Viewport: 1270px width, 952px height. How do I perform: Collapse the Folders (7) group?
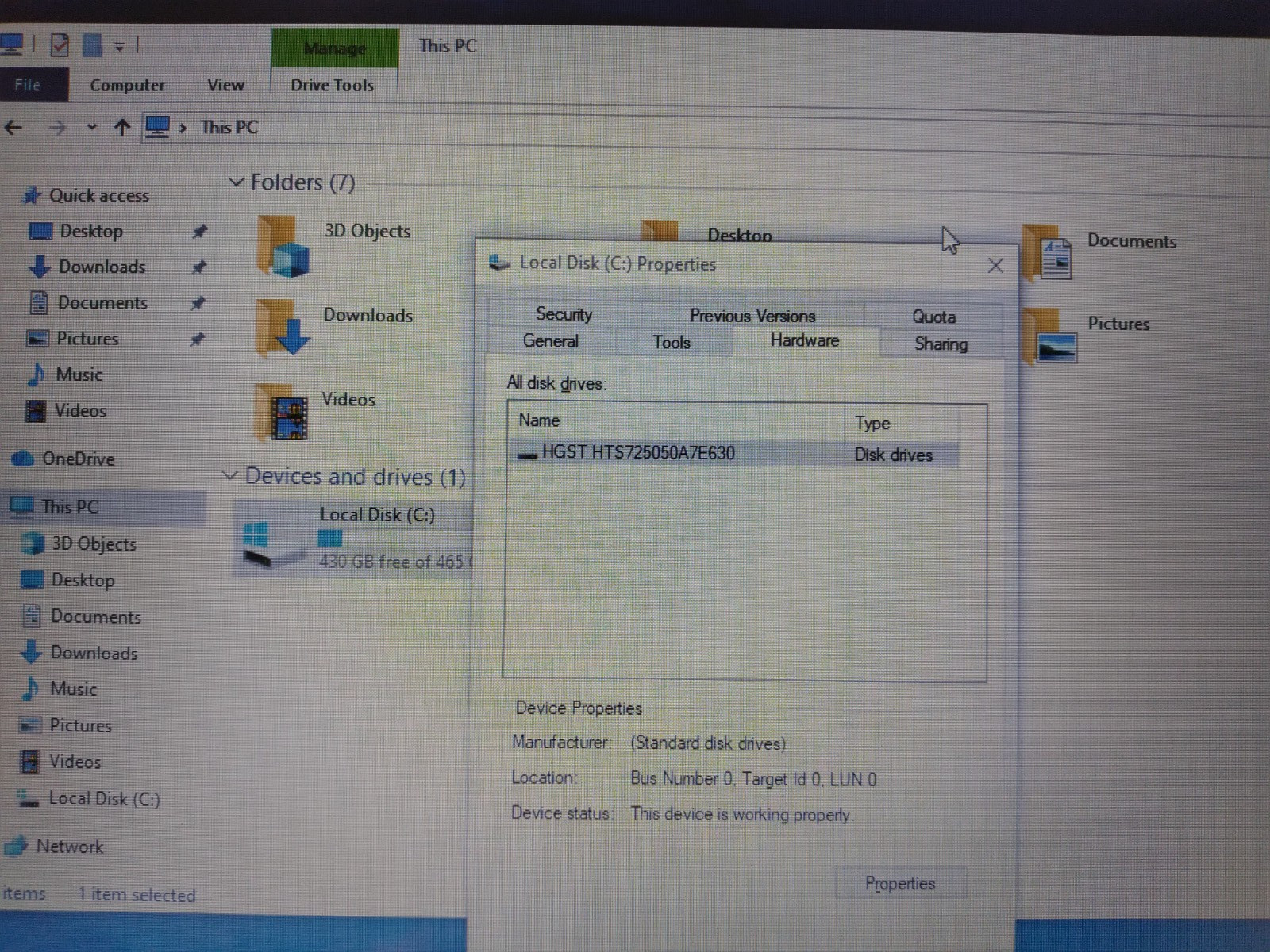(236, 182)
